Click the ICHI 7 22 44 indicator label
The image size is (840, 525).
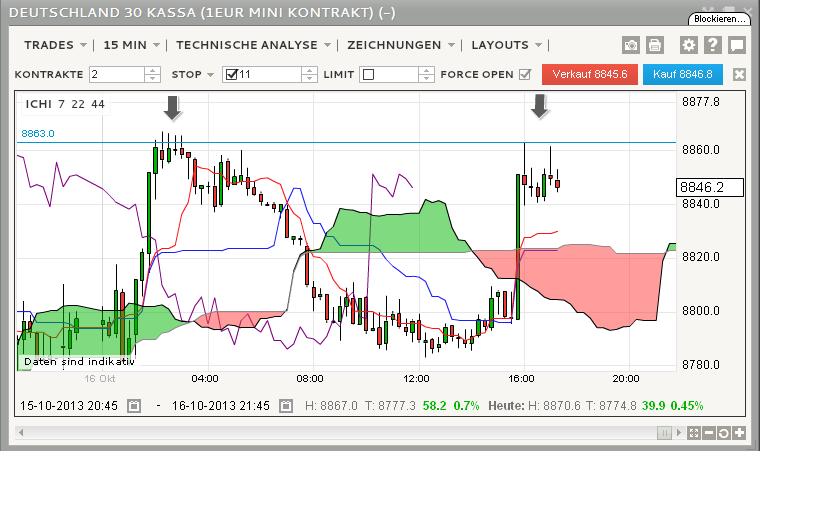point(65,104)
